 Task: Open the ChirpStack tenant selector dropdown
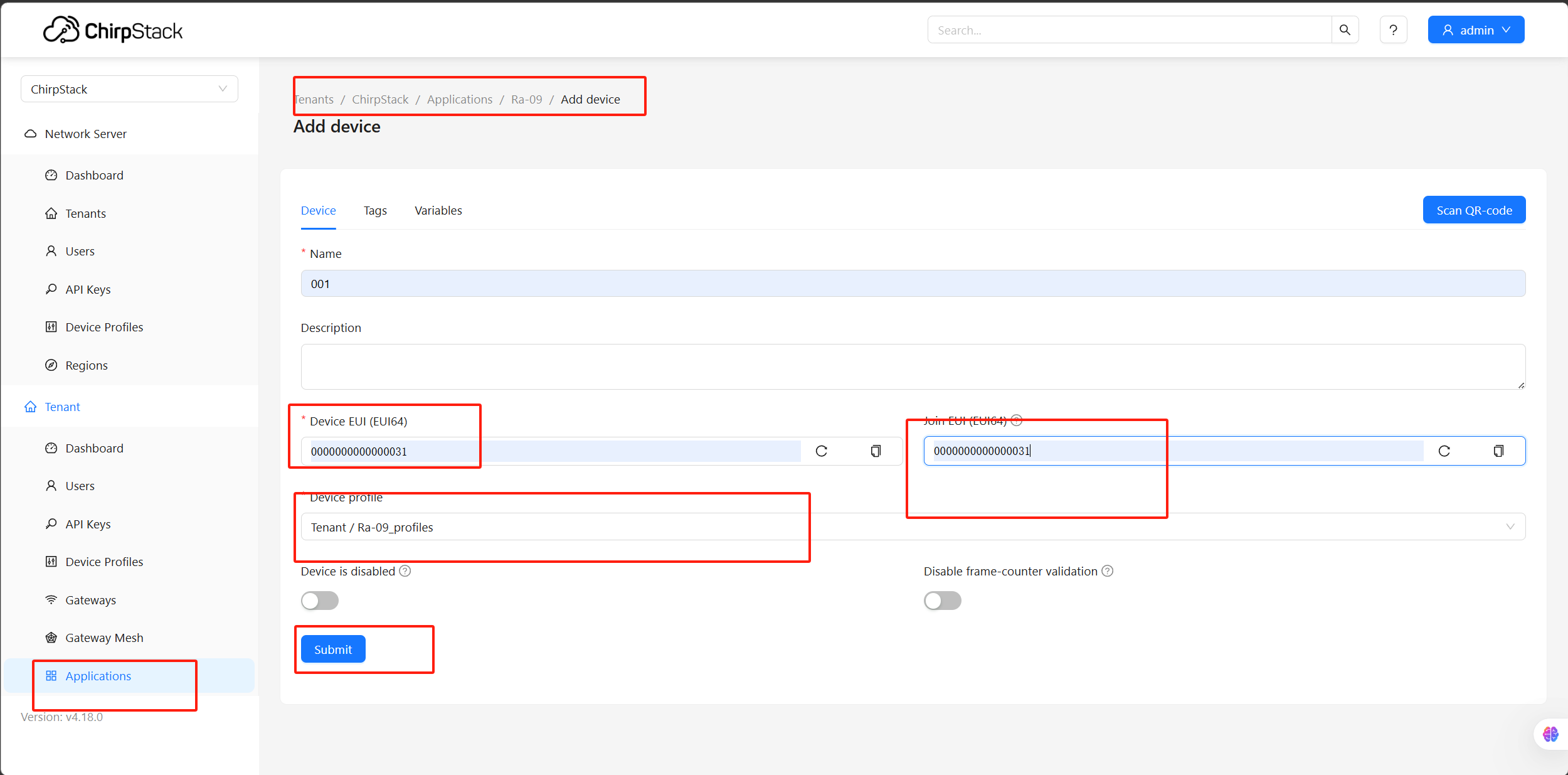click(129, 89)
